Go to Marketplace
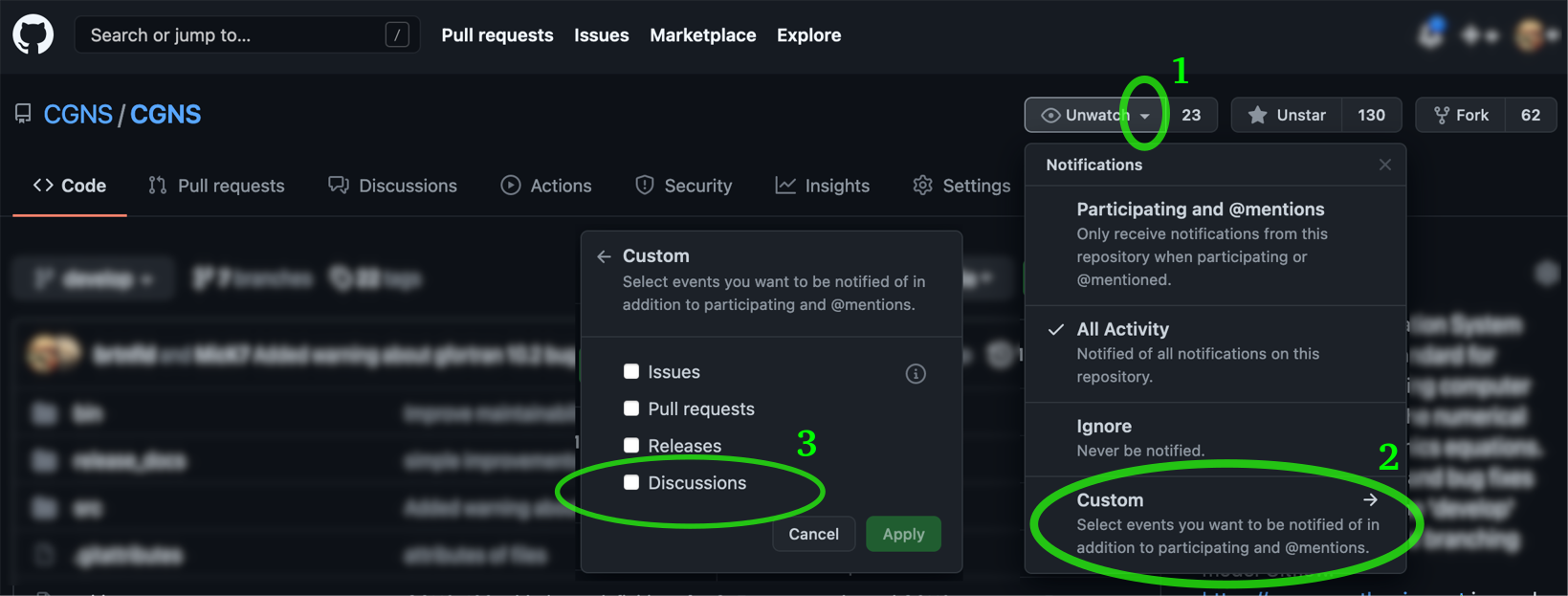Image resolution: width=1568 pixels, height=596 pixels. pyautogui.click(x=703, y=35)
